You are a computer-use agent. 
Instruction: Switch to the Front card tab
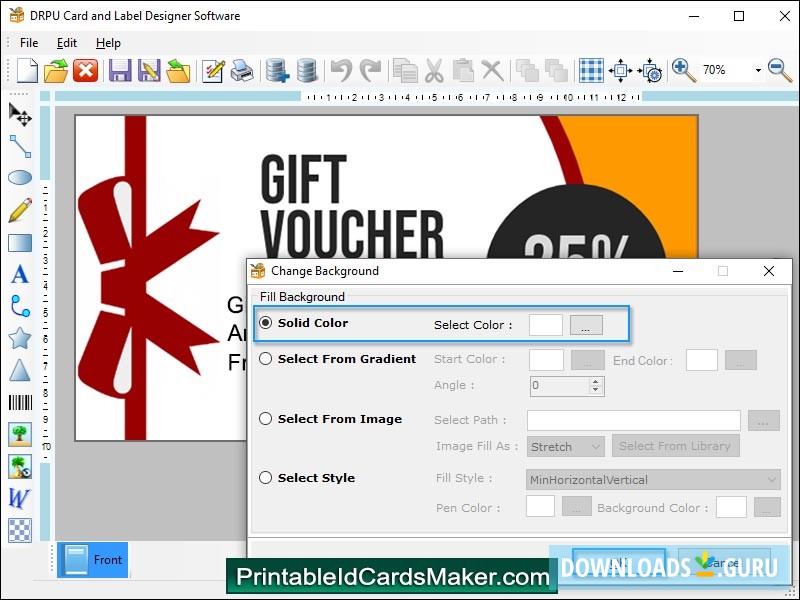(x=93, y=560)
